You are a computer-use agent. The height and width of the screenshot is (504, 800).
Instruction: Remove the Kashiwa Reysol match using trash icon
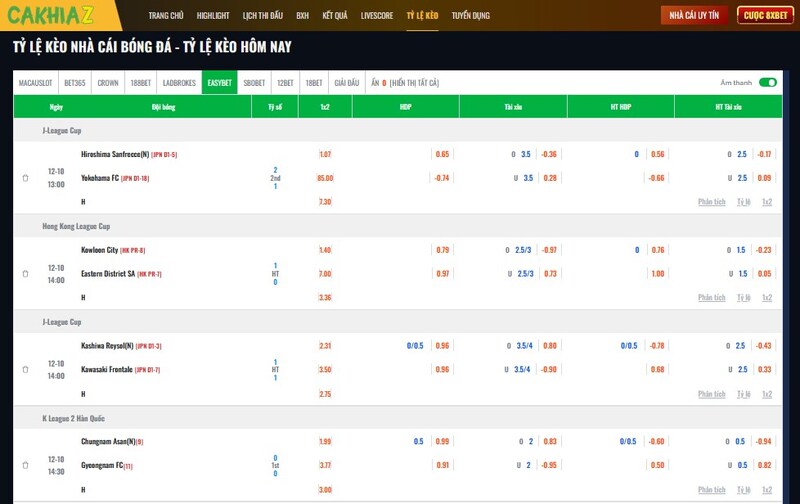[25, 369]
